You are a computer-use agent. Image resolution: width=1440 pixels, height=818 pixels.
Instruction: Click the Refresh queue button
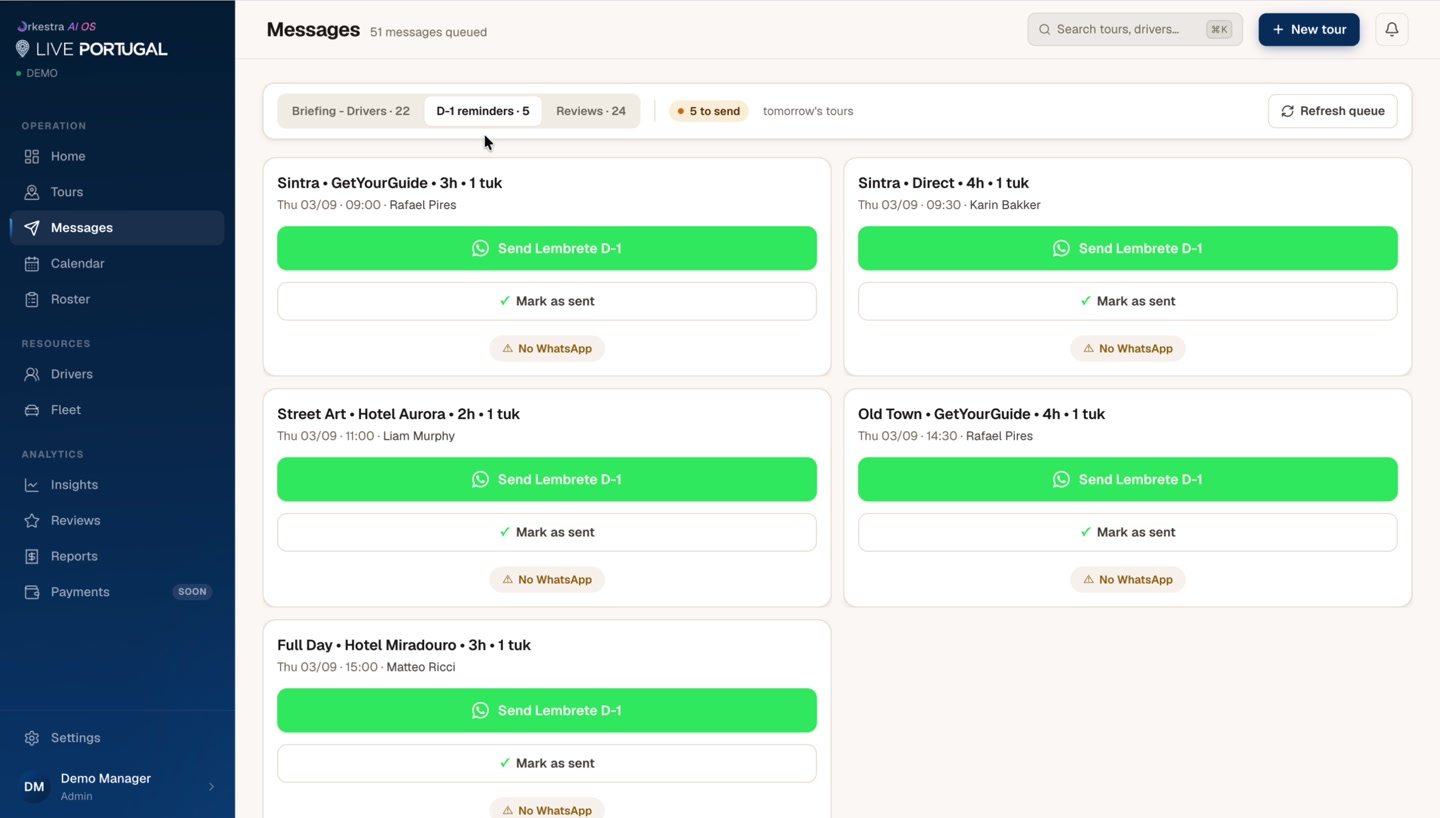pos(1333,111)
